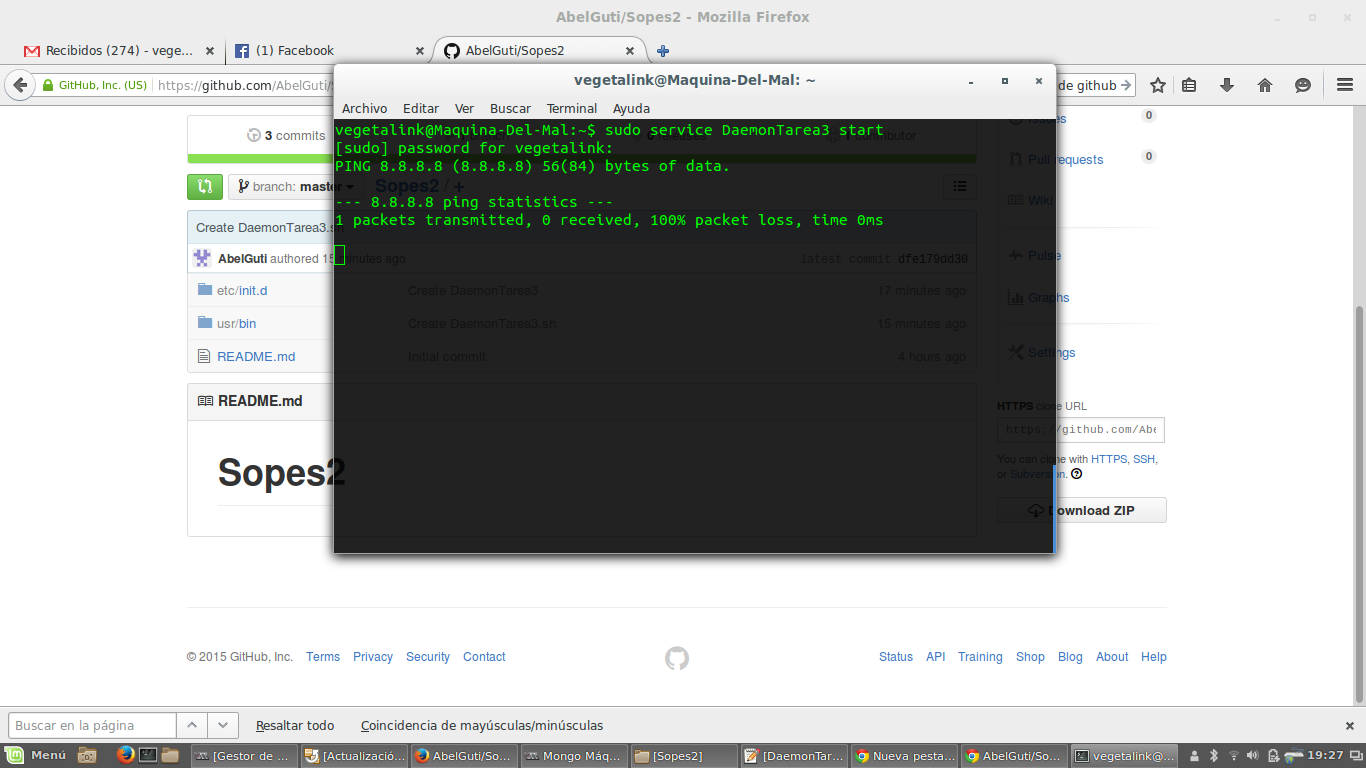Open the usr/bin folder link
Screen dimensions: 1366x768
point(236,324)
